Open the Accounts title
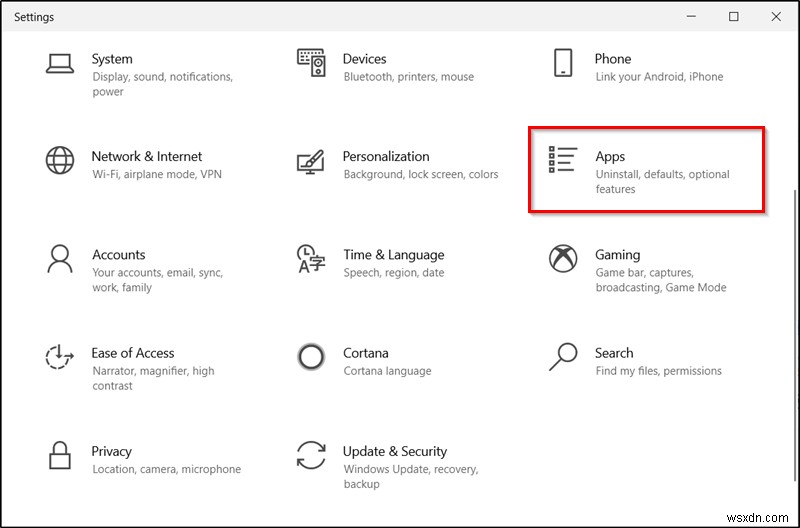The width and height of the screenshot is (800, 528). coord(118,255)
